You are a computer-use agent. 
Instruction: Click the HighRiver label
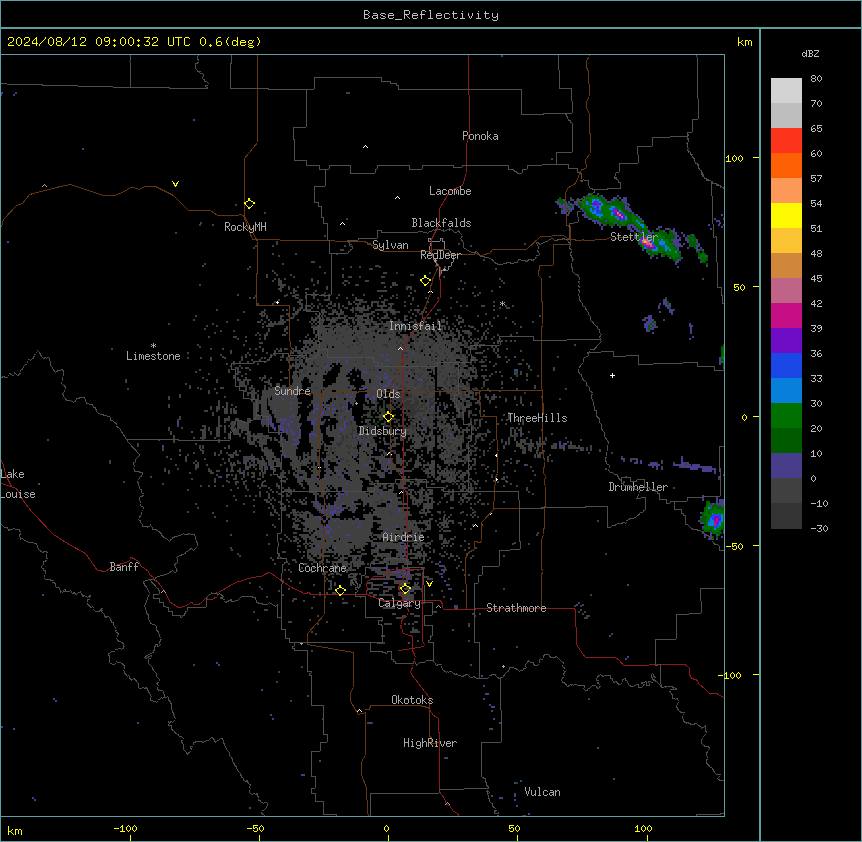point(430,743)
